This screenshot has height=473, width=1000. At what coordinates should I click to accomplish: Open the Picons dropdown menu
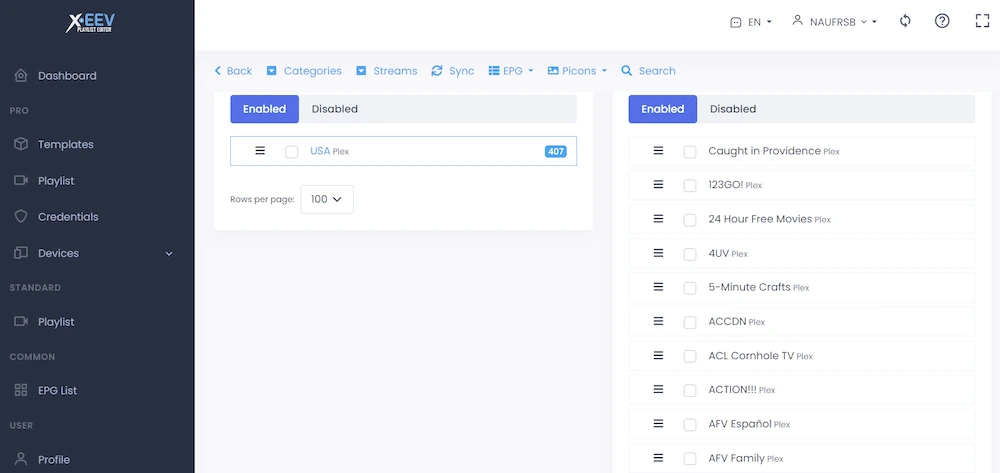pos(577,71)
